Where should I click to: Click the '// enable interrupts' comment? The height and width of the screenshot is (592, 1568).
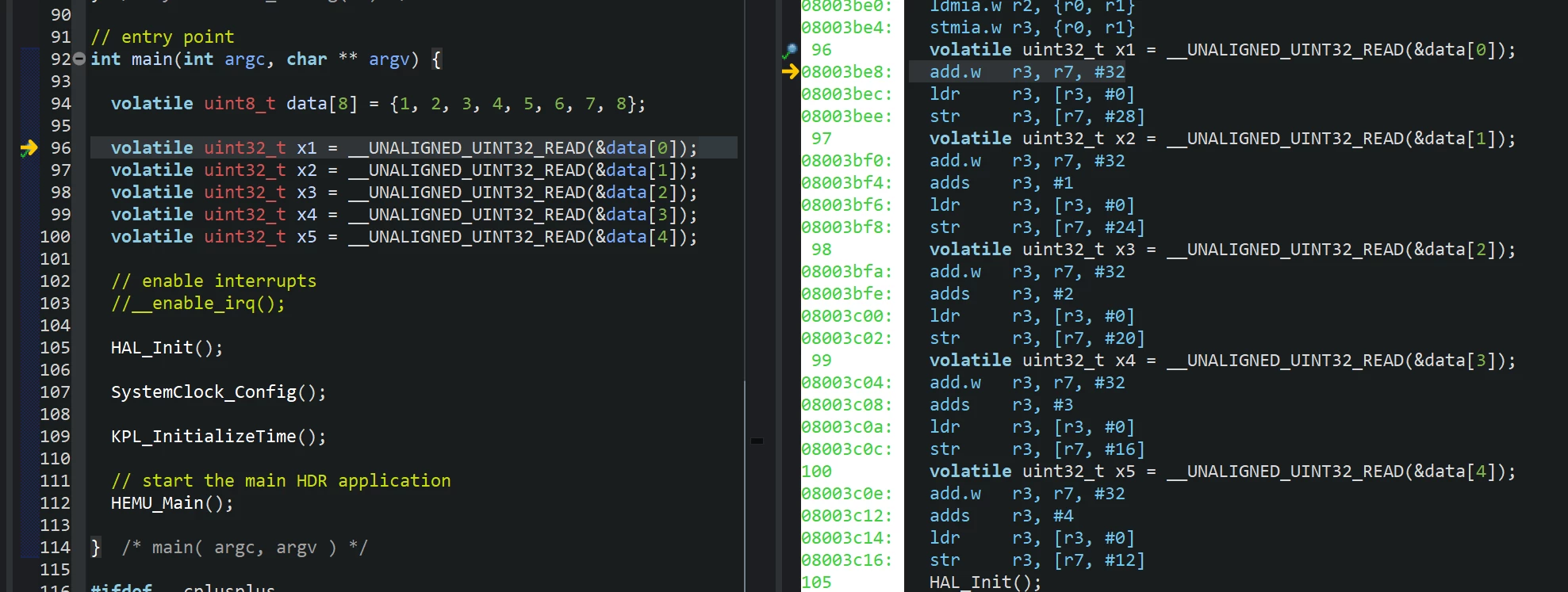pyautogui.click(x=213, y=281)
